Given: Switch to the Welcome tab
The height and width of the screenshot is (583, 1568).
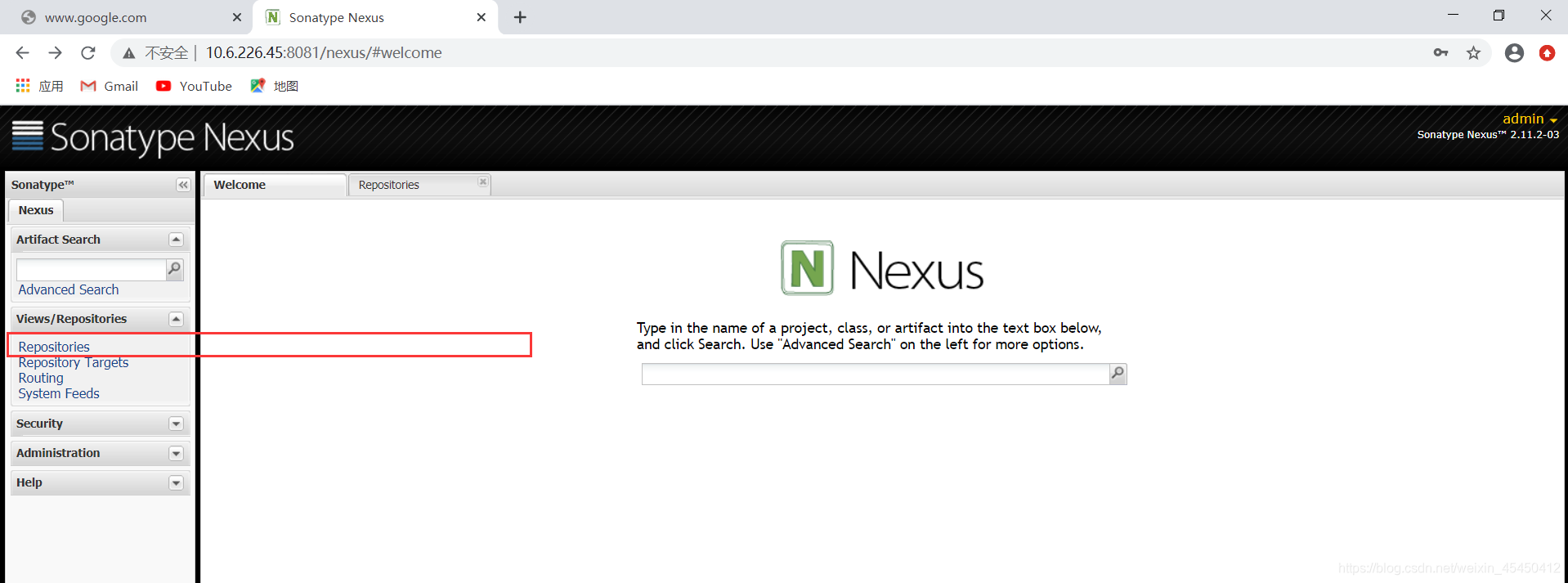Looking at the screenshot, I should [275, 185].
